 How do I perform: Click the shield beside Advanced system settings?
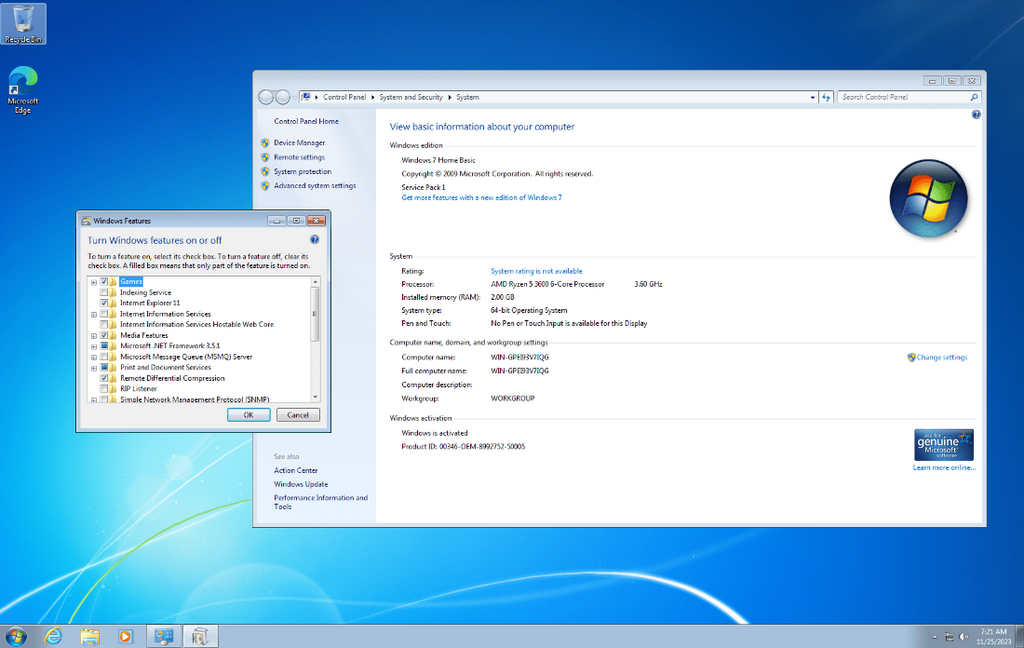pyautogui.click(x=265, y=186)
